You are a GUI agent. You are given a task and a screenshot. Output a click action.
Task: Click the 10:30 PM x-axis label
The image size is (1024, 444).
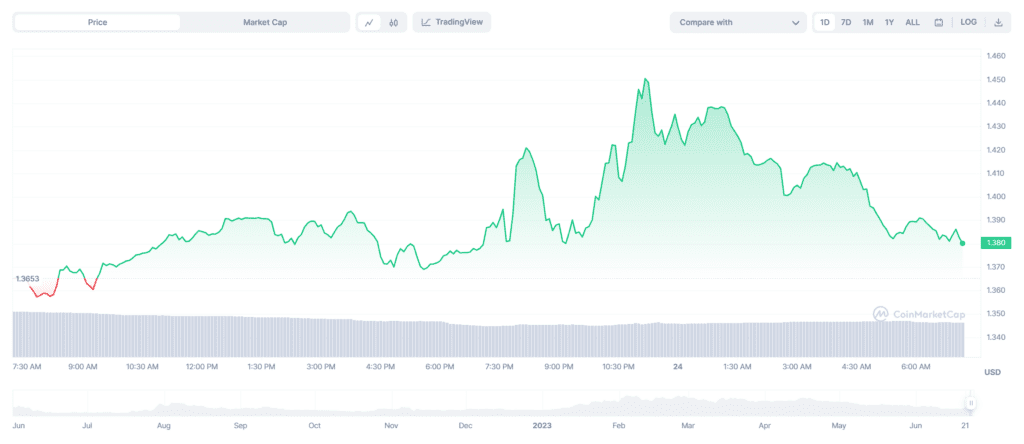(618, 367)
